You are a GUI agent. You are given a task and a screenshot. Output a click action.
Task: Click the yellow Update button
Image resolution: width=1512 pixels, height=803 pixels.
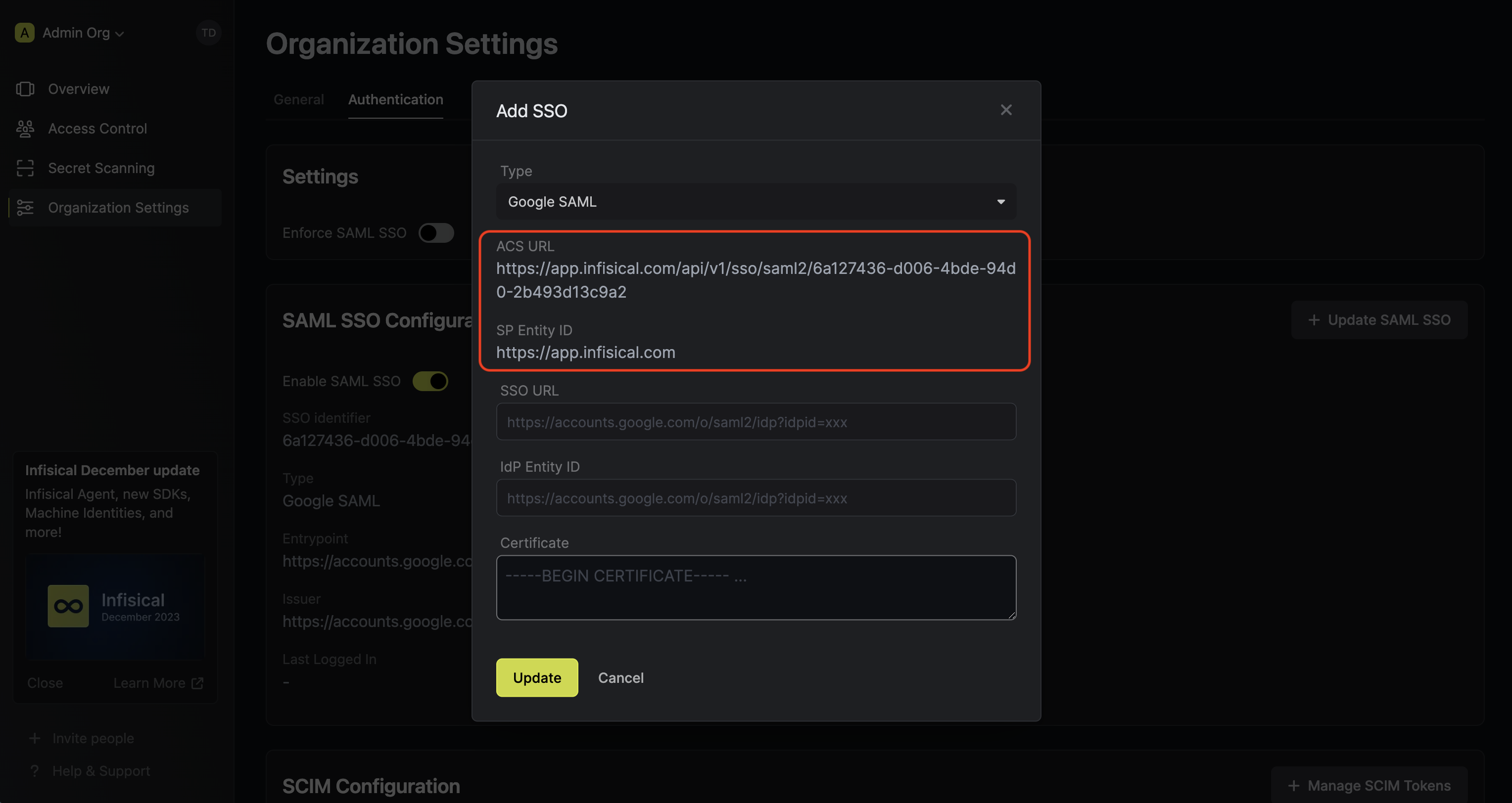537,677
